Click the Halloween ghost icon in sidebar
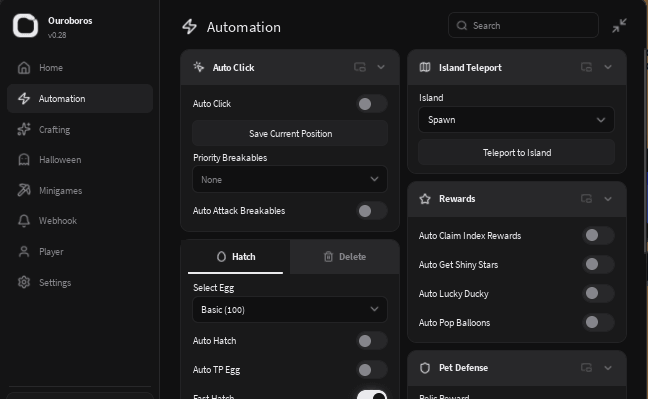Screen dimensions: 648x399 click(24, 160)
